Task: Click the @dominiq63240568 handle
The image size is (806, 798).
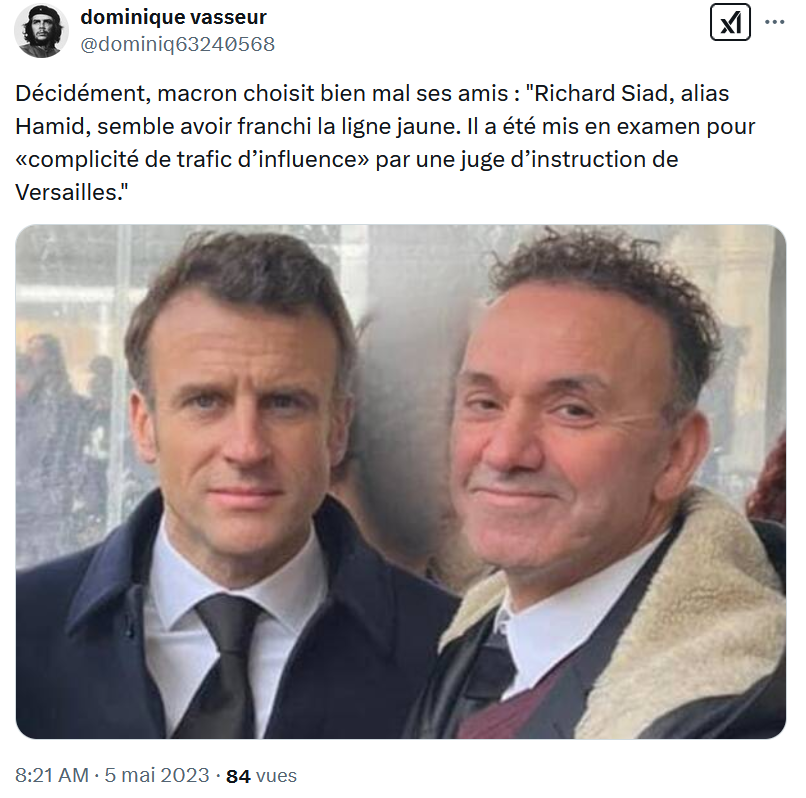Action: 177,44
